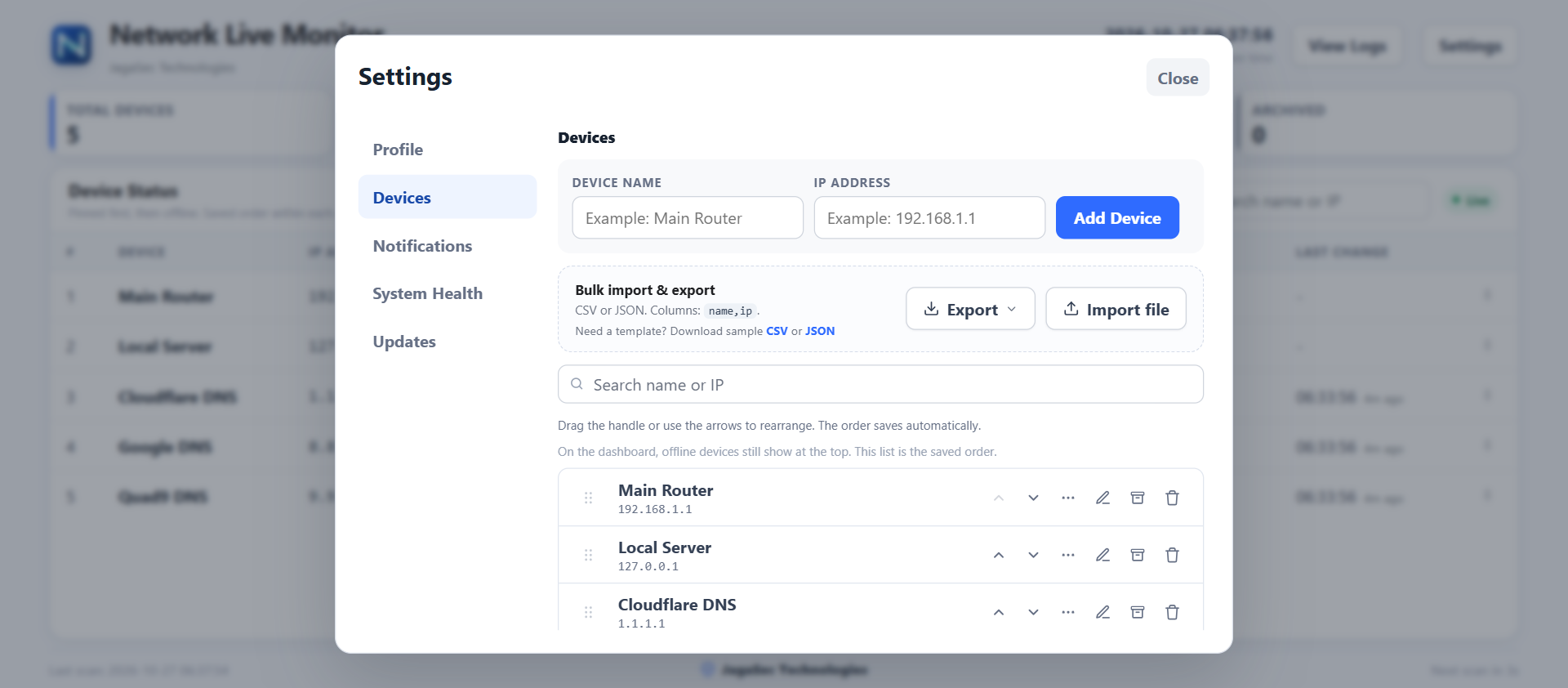This screenshot has width=1568, height=688.
Task: Move Main Router down in the list
Action: tap(1033, 498)
